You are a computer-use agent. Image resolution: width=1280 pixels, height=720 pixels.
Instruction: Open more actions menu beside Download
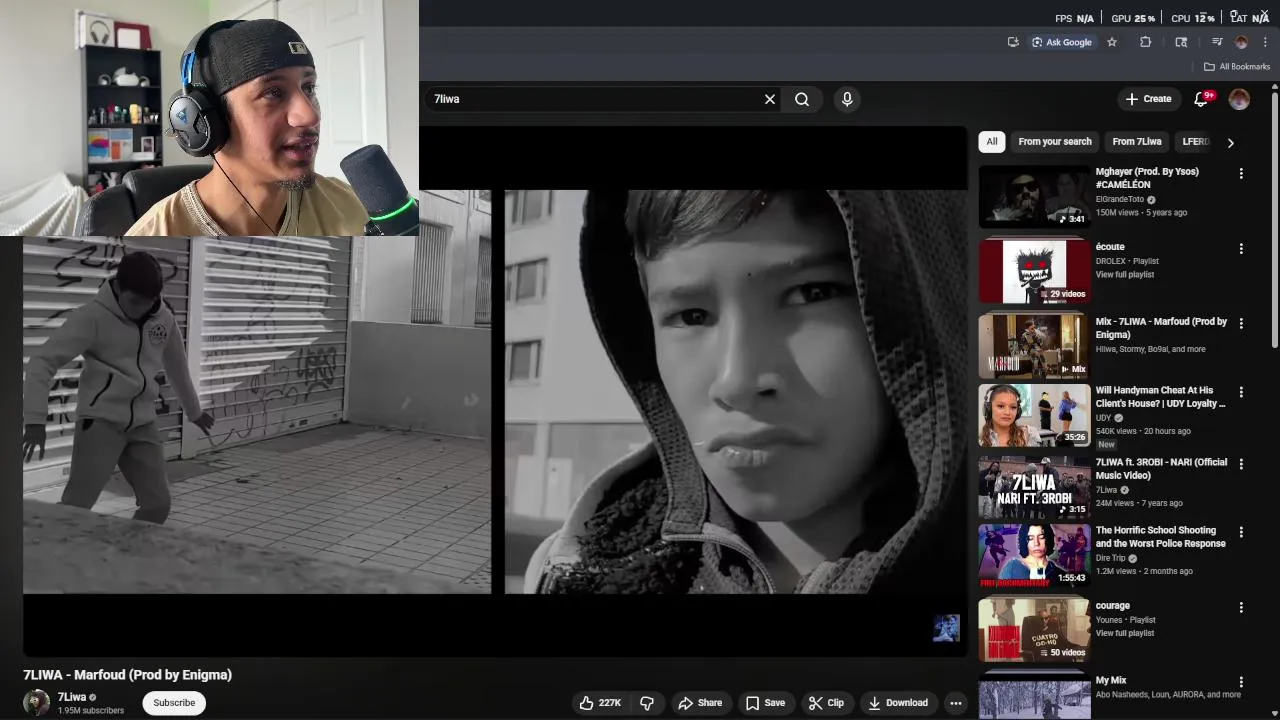click(x=955, y=703)
